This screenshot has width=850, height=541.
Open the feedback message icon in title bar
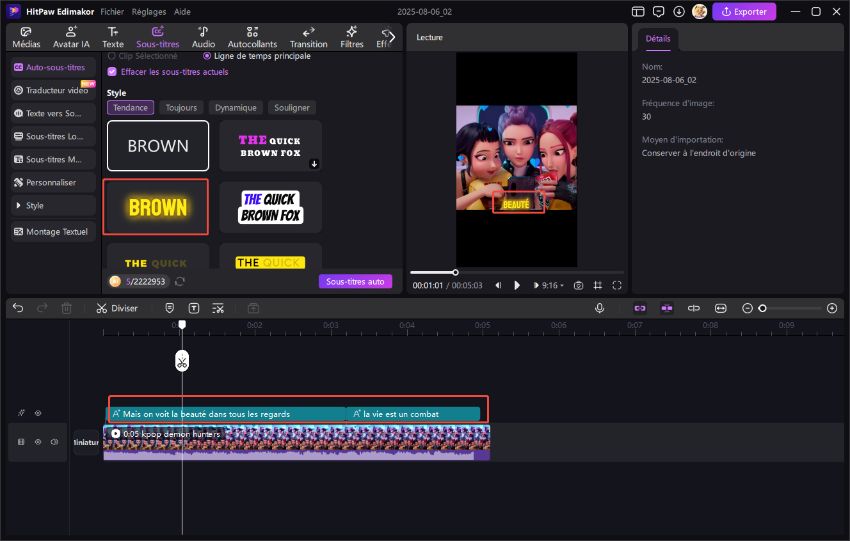click(x=658, y=11)
